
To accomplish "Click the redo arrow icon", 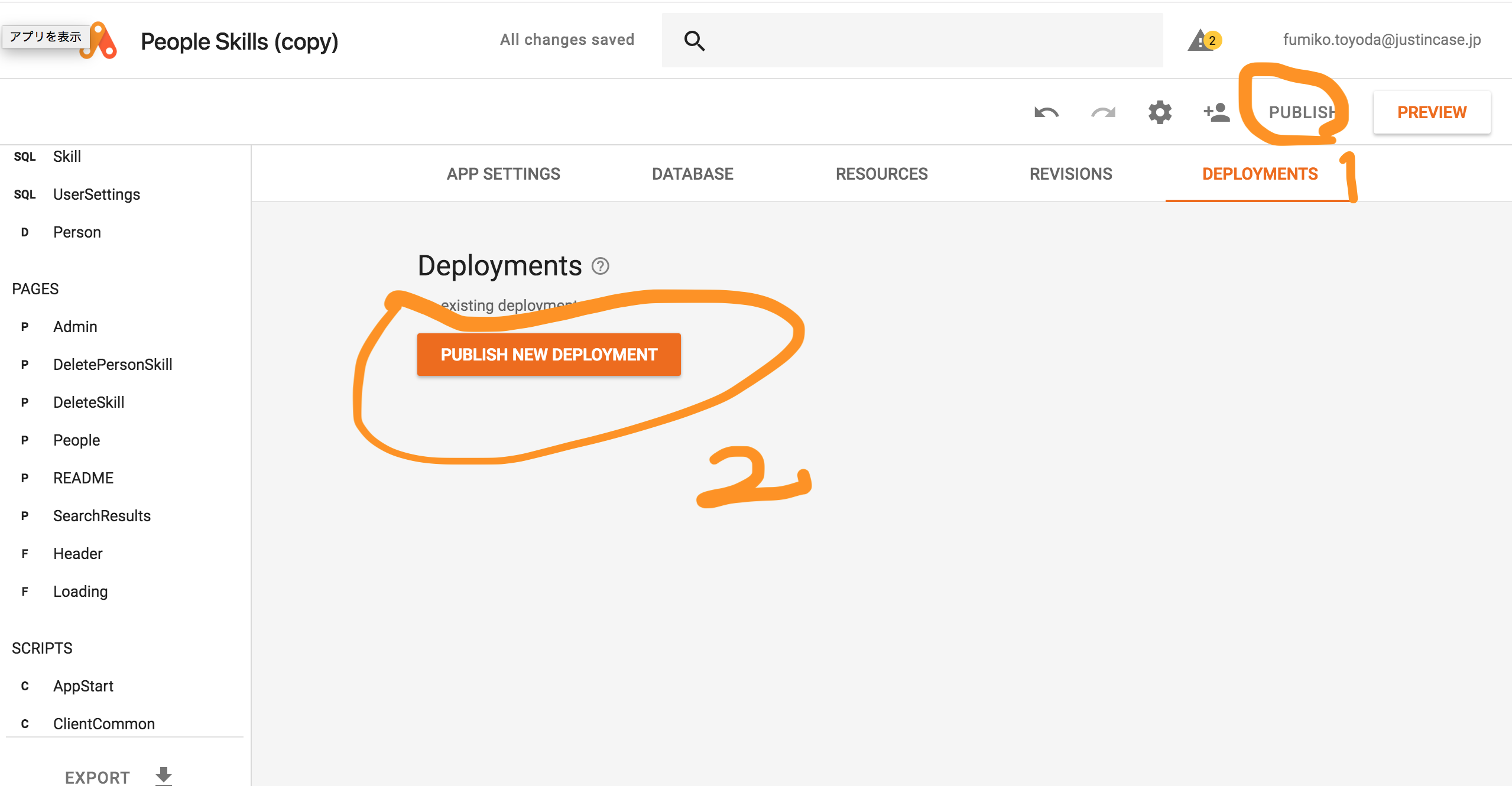I will pos(1102,112).
